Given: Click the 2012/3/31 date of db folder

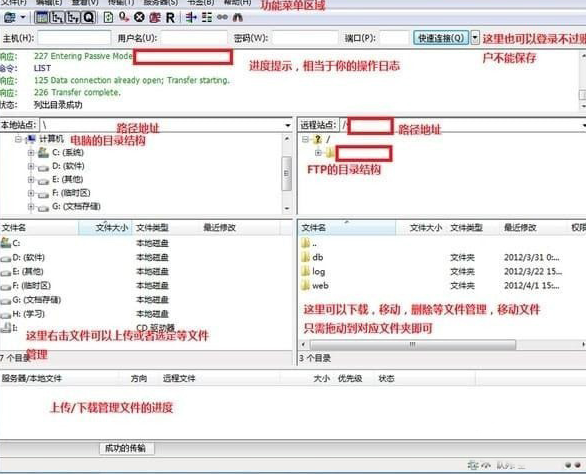Looking at the screenshot, I should pos(531,257).
